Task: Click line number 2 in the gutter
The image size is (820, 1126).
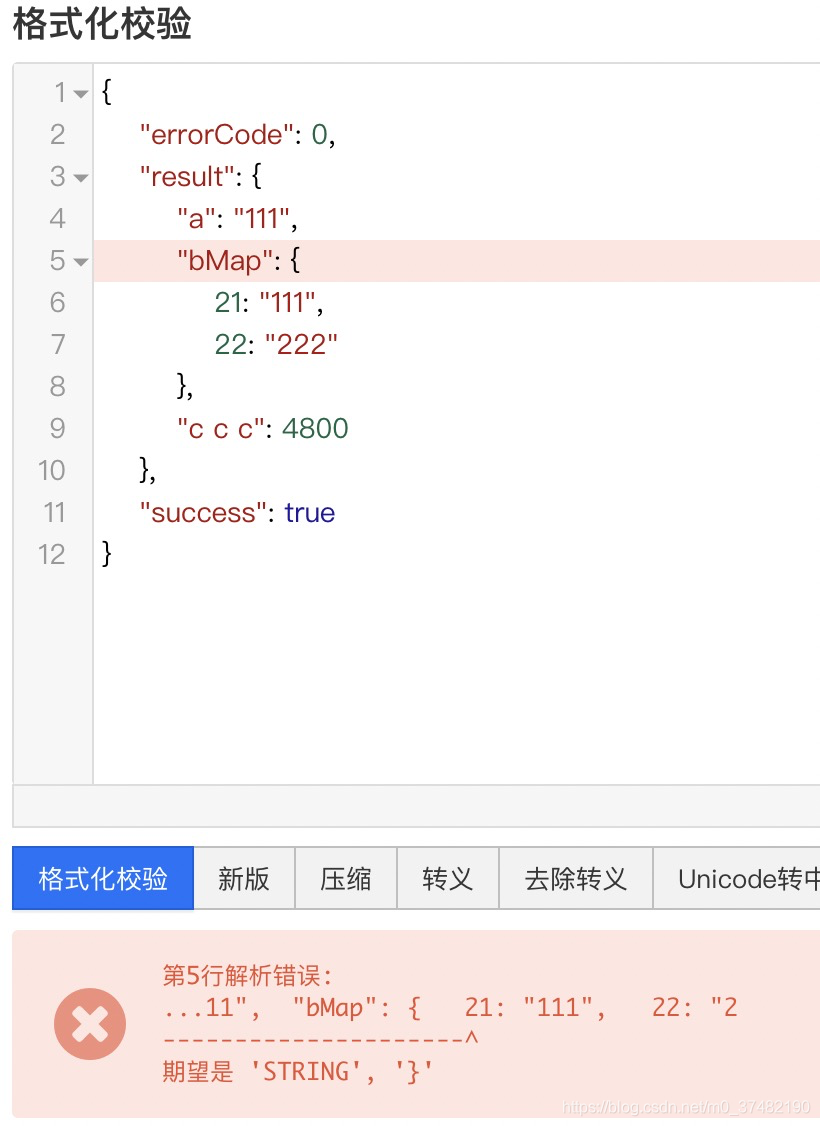Action: [57, 134]
